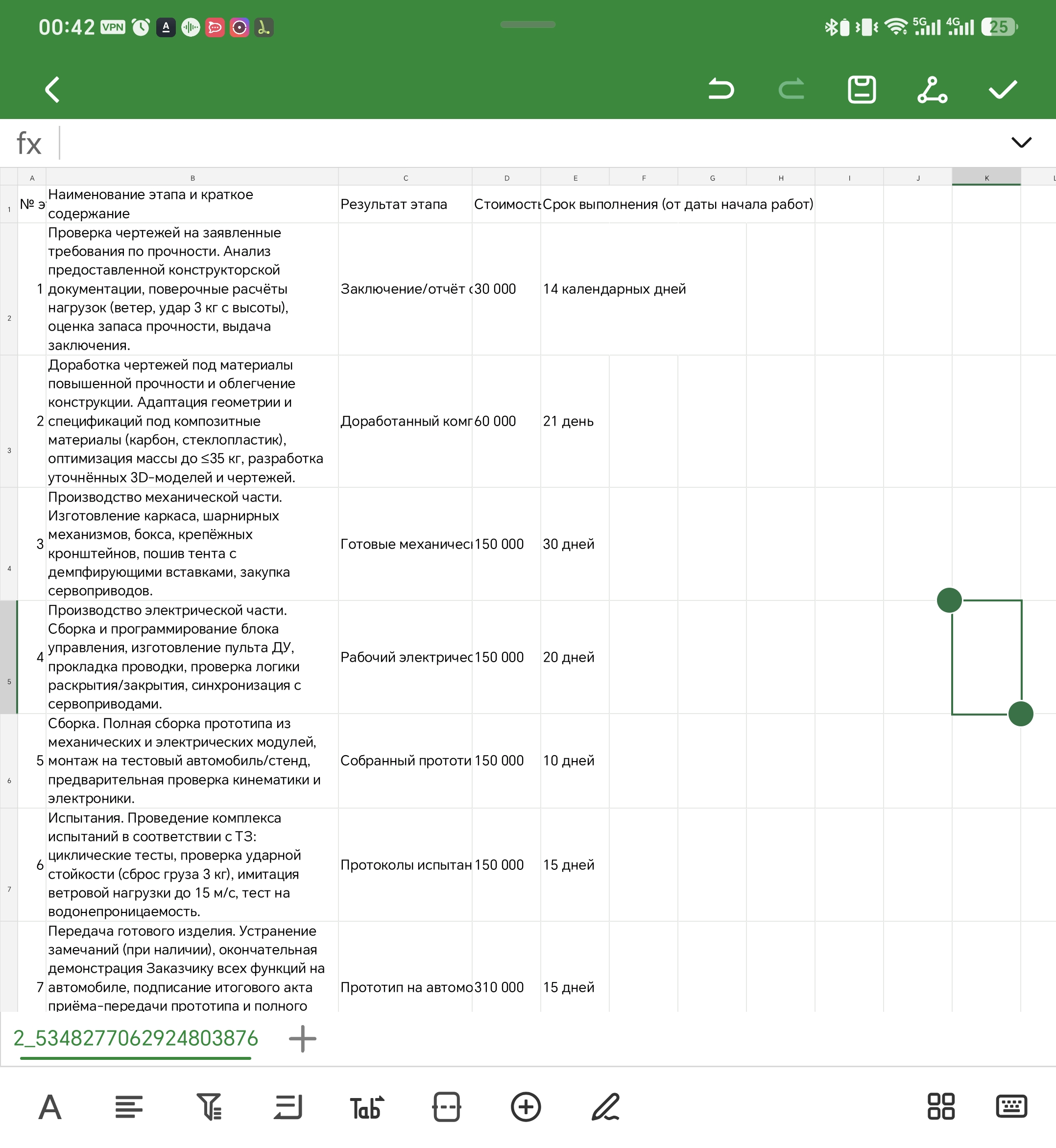The image size is (1056, 1148).
Task: Select column A header
Action: pos(32,178)
